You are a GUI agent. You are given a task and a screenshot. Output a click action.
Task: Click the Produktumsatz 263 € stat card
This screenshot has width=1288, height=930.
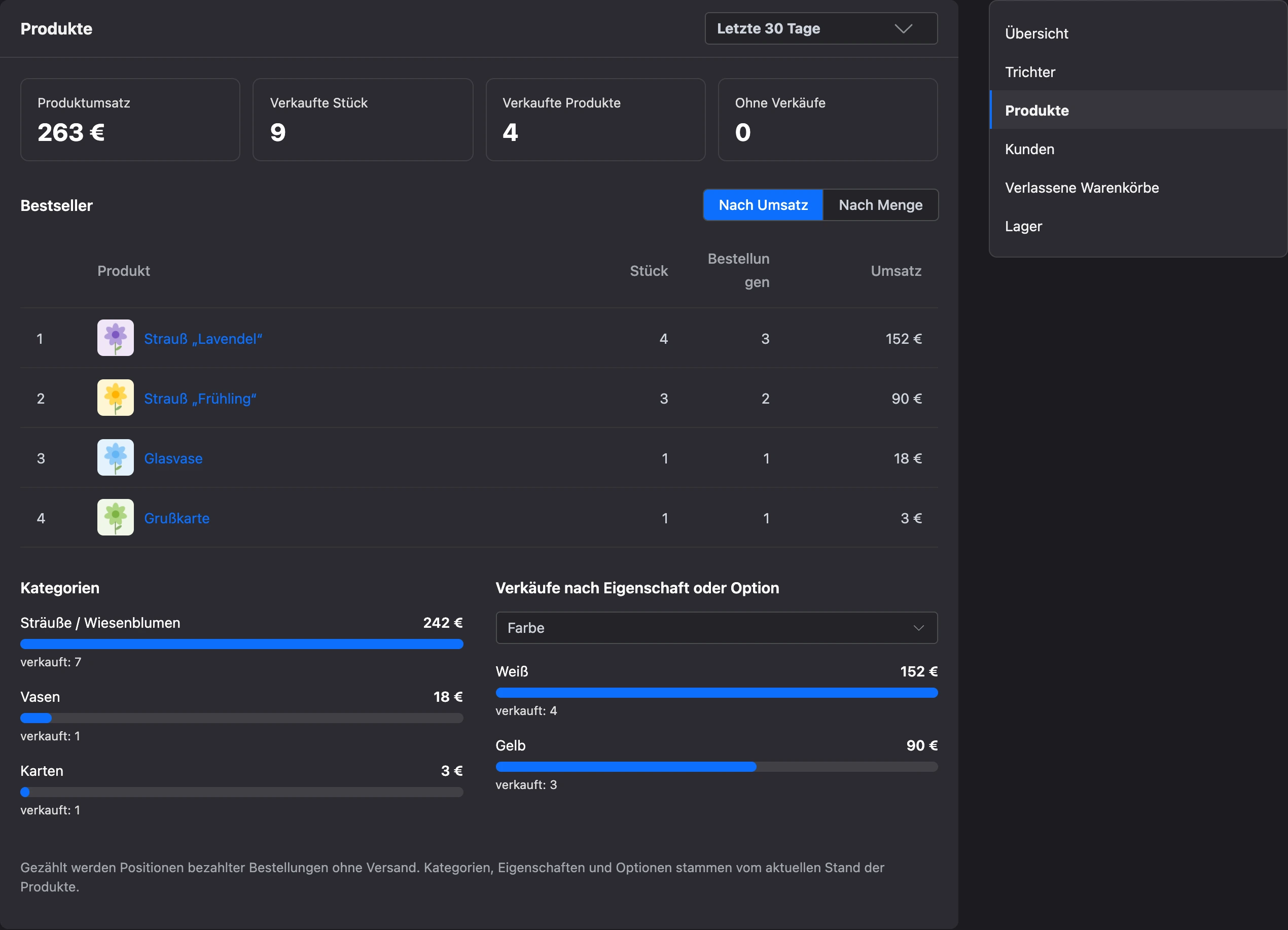coord(130,120)
